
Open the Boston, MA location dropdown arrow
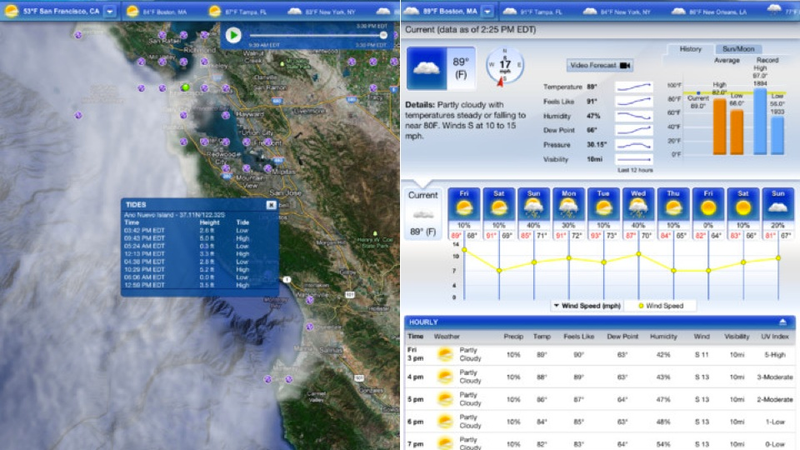pyautogui.click(x=488, y=11)
